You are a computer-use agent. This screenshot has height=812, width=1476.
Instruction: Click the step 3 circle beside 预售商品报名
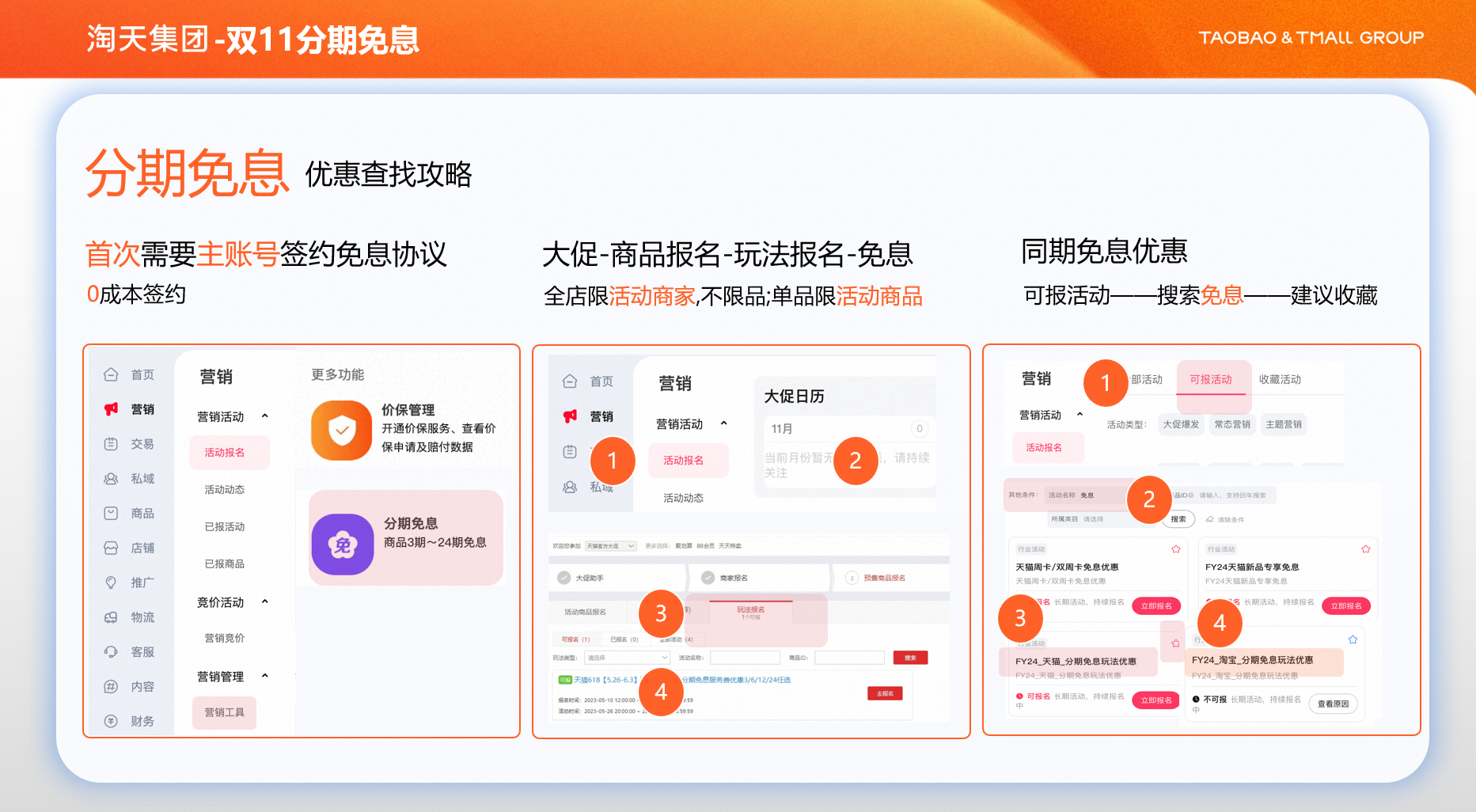(x=852, y=578)
